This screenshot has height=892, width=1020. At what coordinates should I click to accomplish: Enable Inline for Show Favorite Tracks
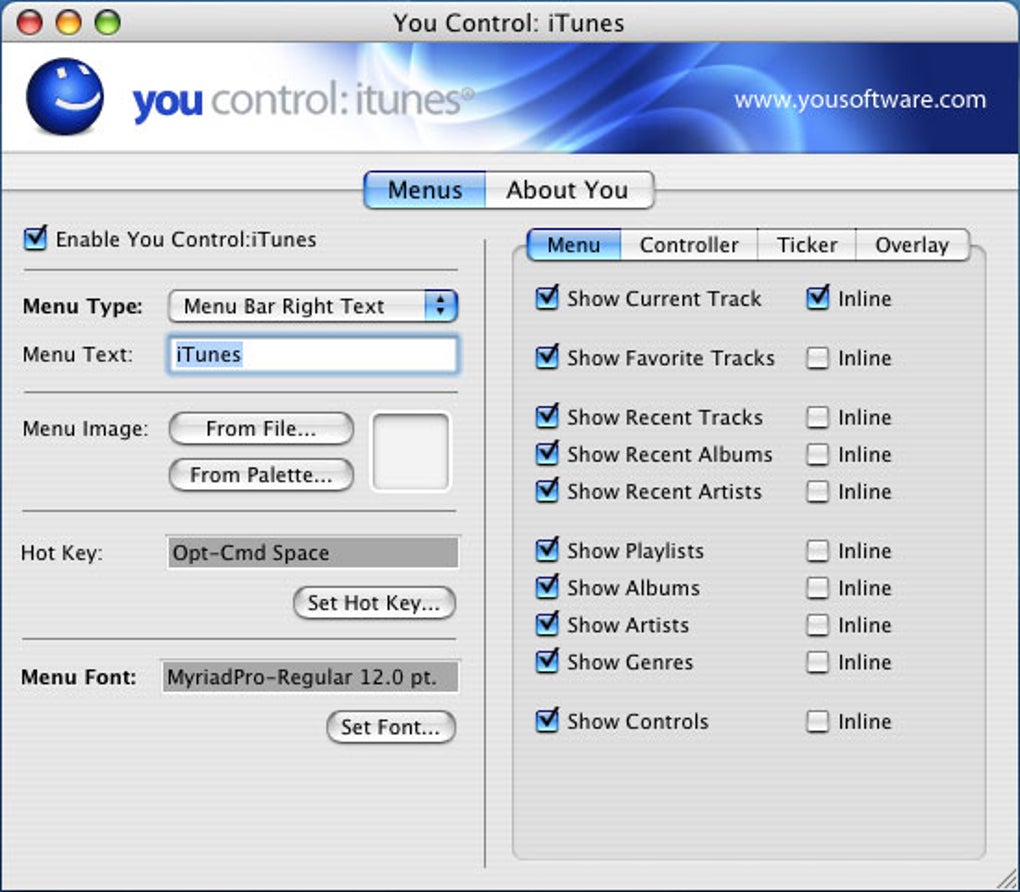818,358
